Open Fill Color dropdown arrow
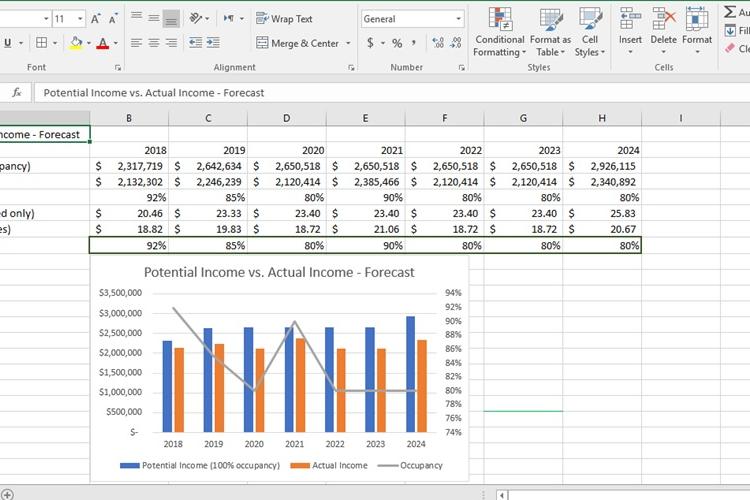Screen dimensions: 750x500 pyautogui.click(x=89, y=43)
